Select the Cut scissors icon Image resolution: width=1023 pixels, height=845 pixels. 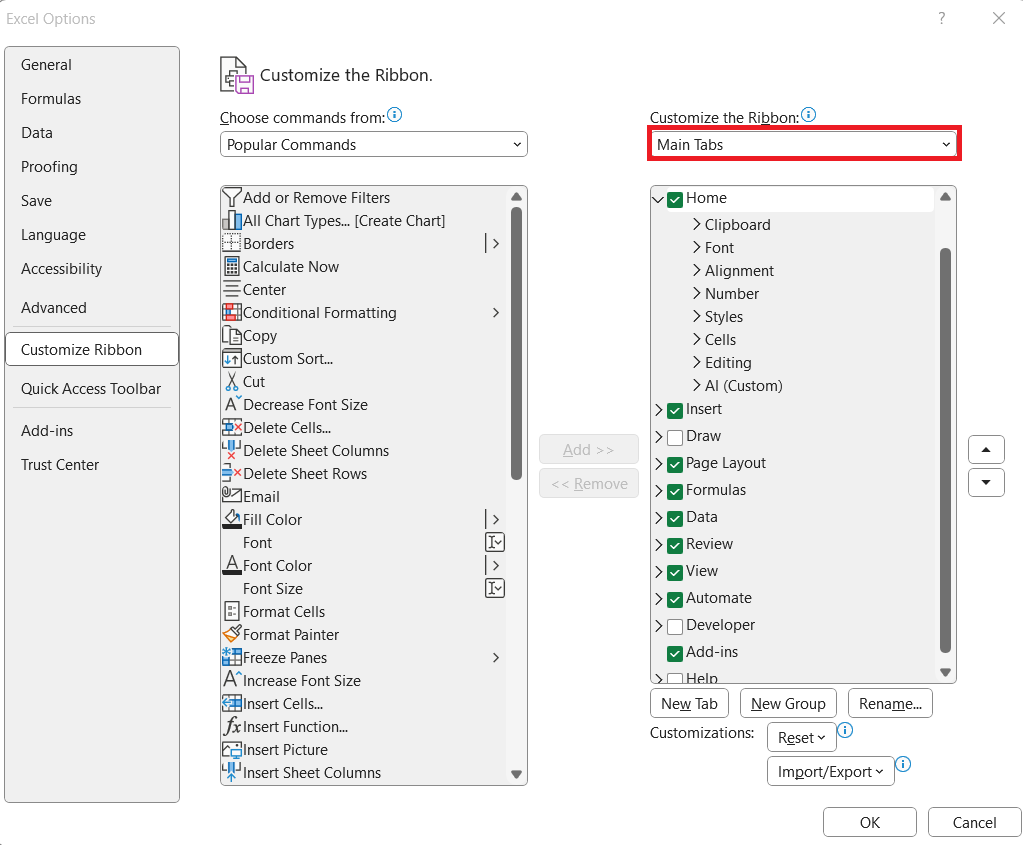(x=232, y=381)
